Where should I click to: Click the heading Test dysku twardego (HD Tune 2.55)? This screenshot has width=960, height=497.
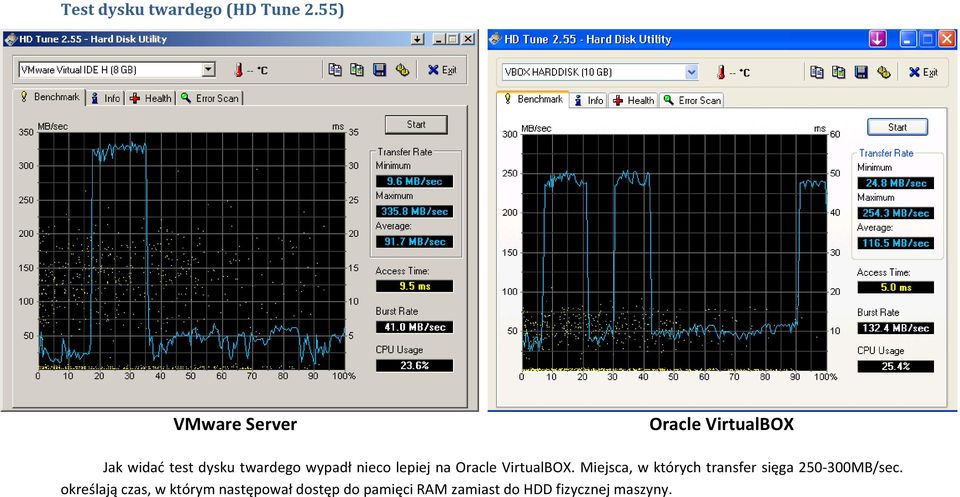coord(203,10)
